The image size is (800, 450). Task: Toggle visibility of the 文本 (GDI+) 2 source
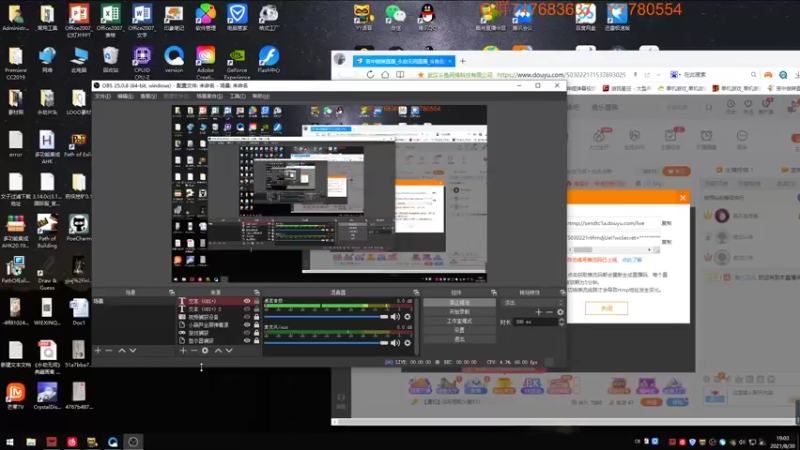(247, 309)
